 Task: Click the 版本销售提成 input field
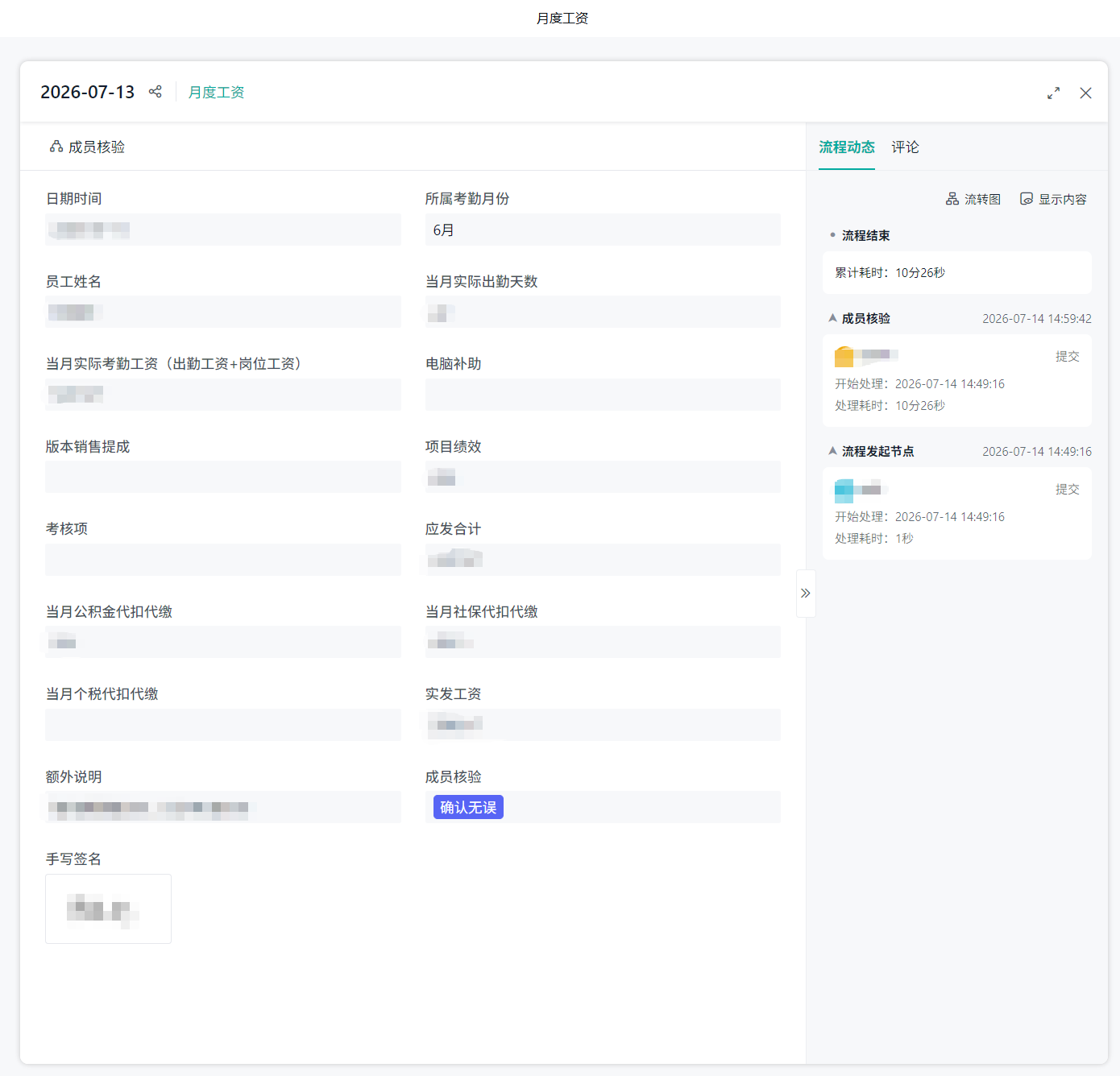coord(223,477)
